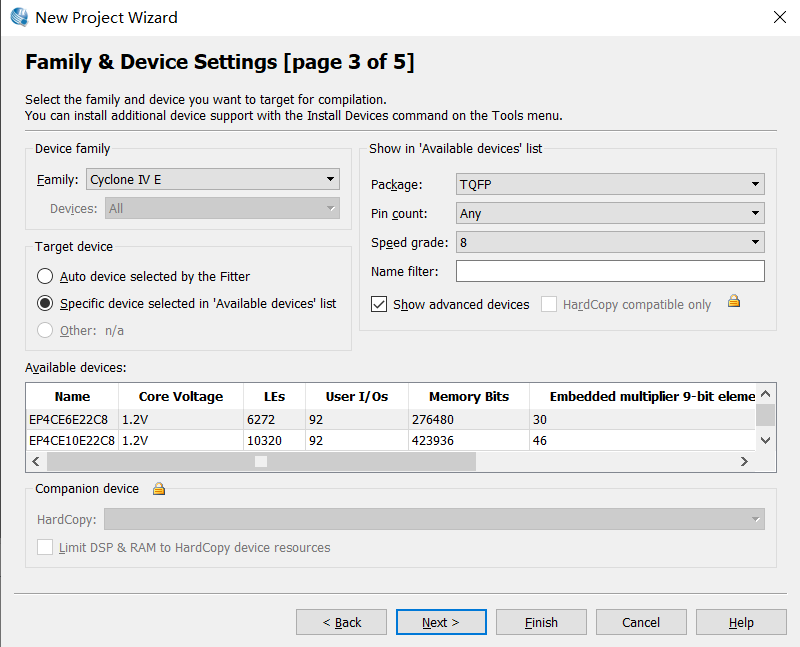Viewport: 800px width, 647px height.
Task: Click the Core Voltage column header
Action: 180,397
